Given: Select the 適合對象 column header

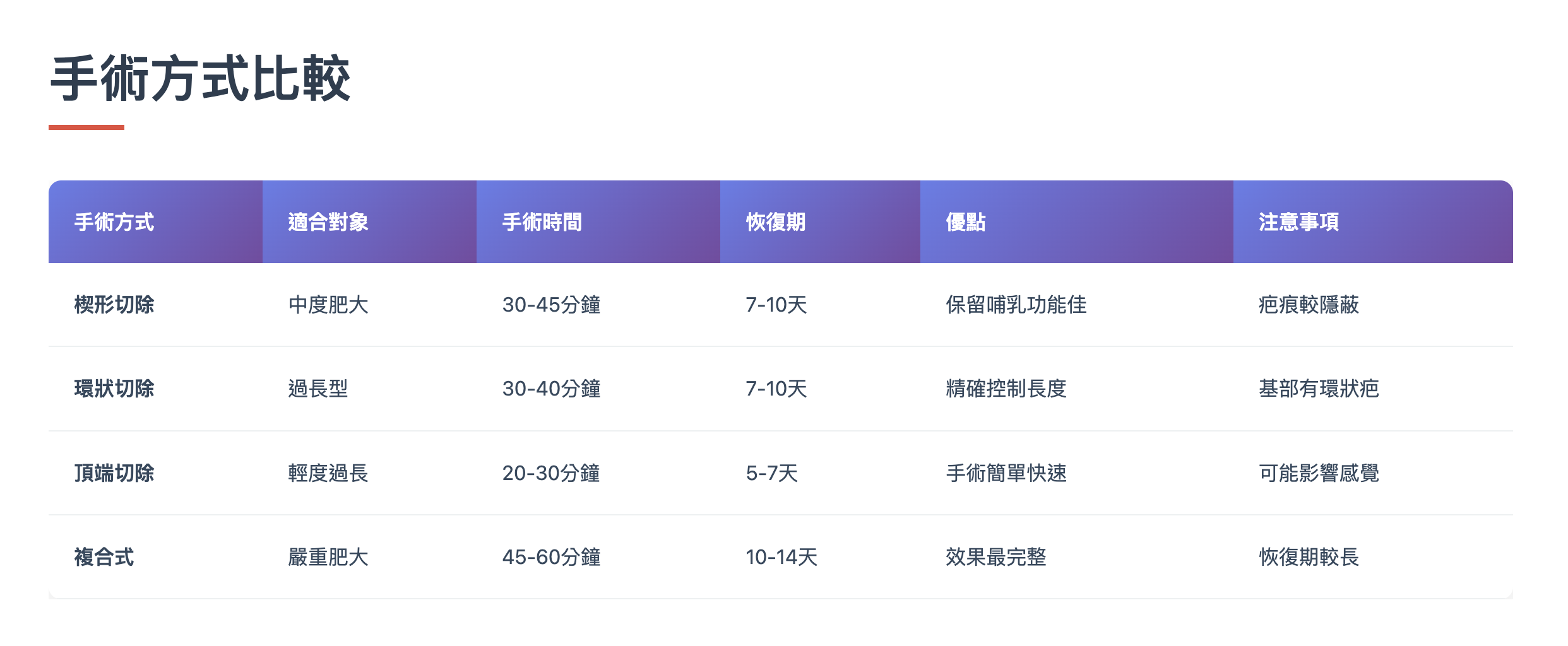Looking at the screenshot, I should [328, 222].
